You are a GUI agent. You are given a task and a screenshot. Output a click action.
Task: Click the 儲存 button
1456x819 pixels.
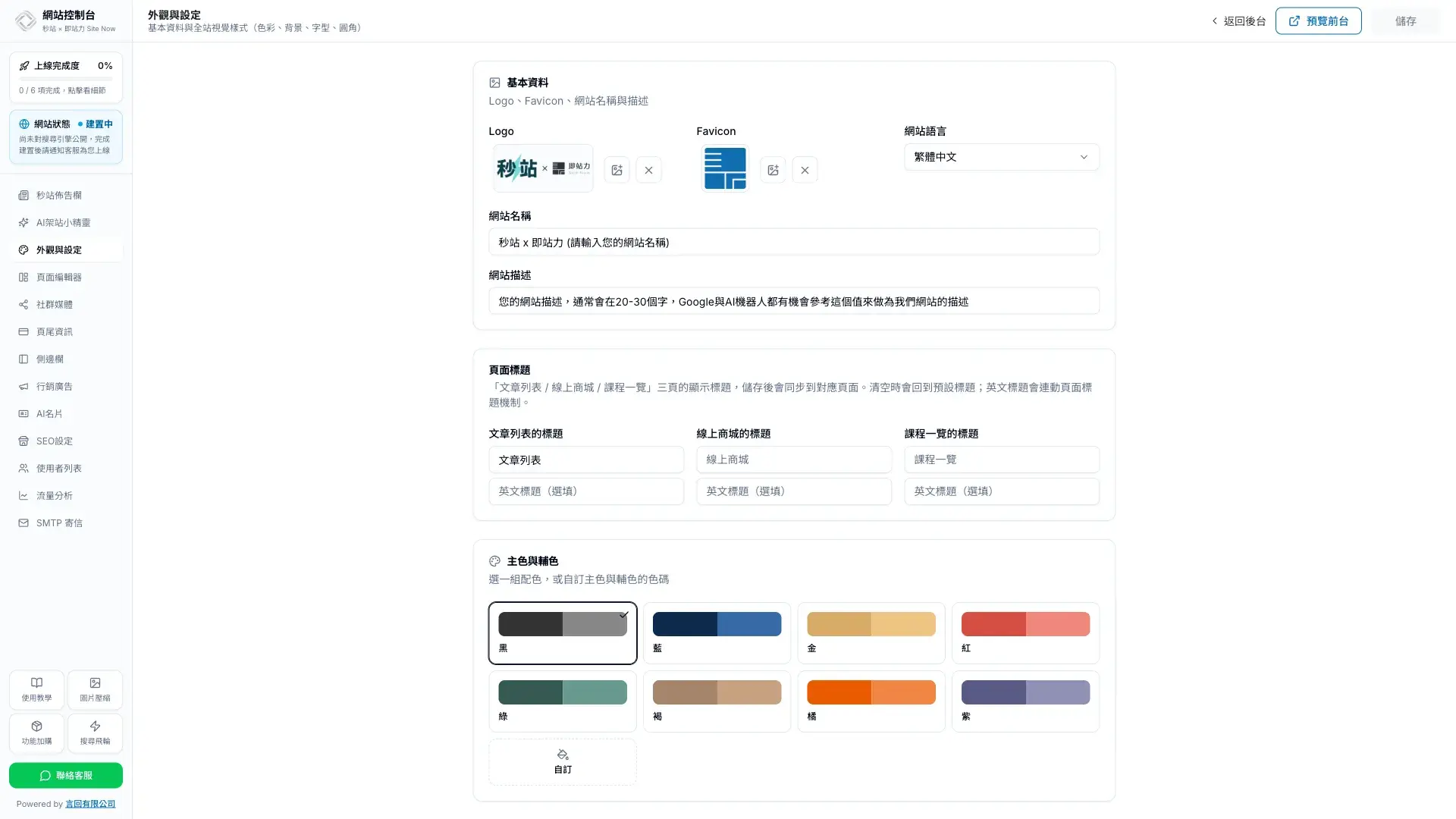coord(1405,21)
